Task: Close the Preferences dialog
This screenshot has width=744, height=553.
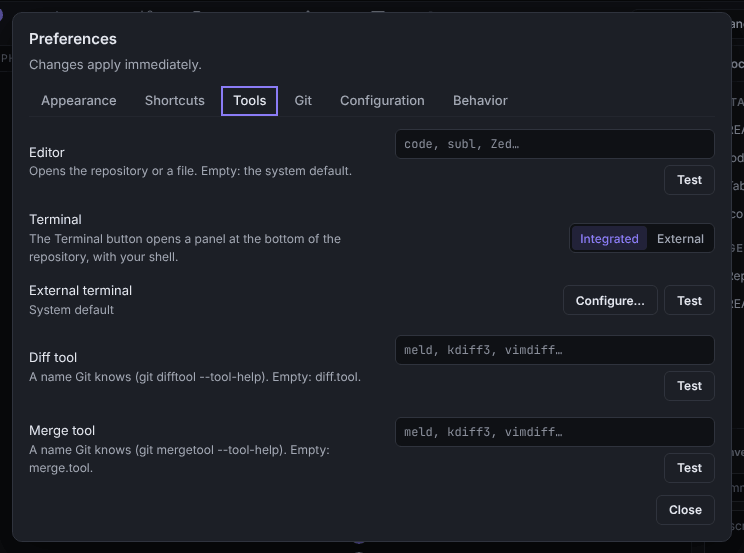Action: (x=685, y=510)
